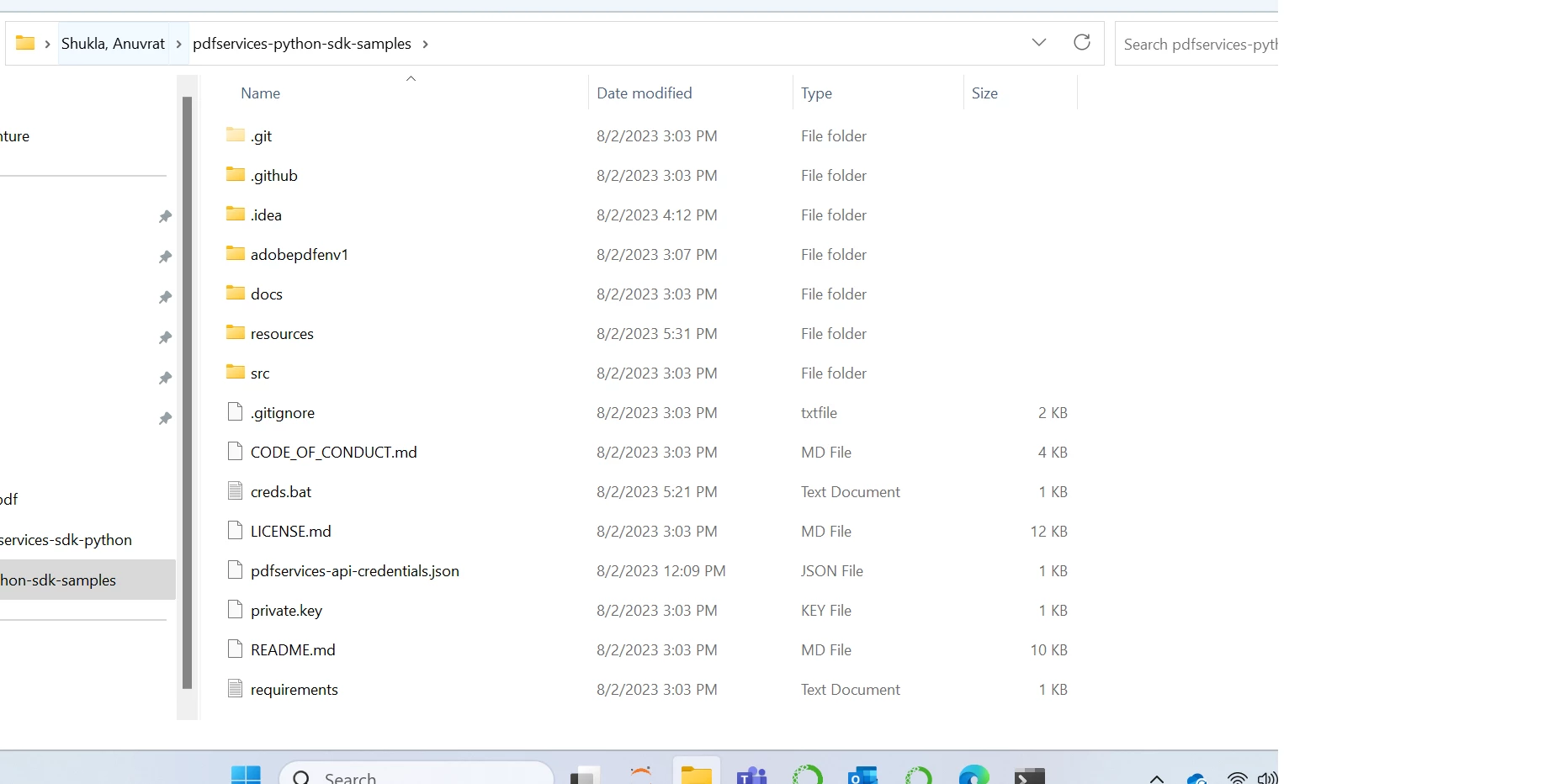Select the README.md file name

pos(293,649)
